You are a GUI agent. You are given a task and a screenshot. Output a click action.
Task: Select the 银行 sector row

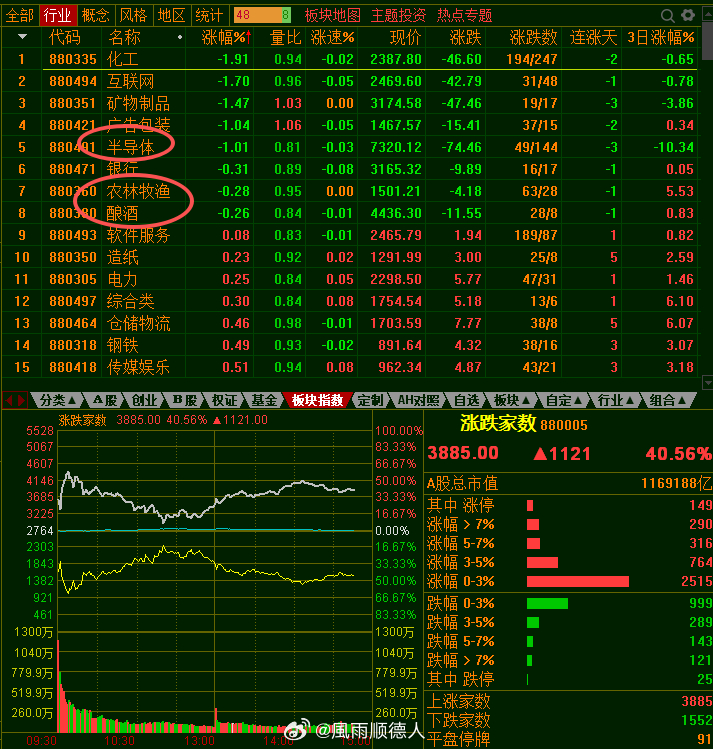(351, 169)
